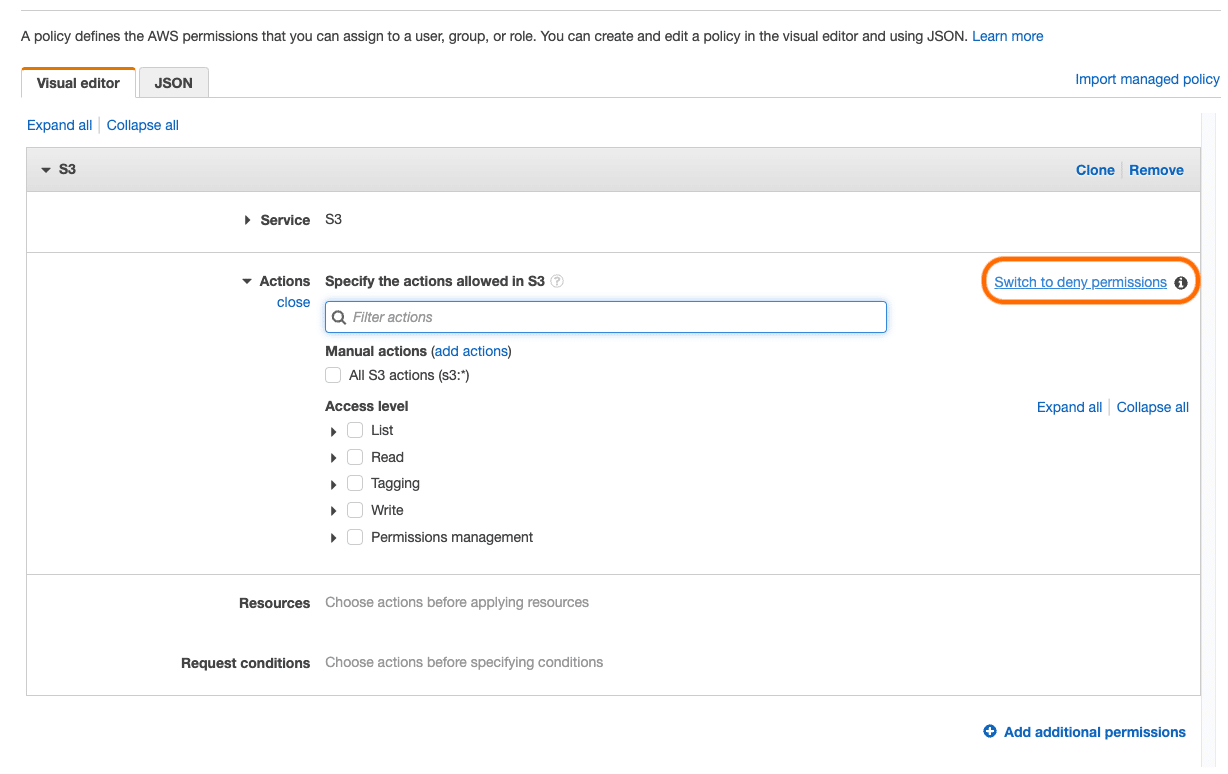Check the Read access level checkbox
This screenshot has height=774, width=1228.
pos(355,457)
